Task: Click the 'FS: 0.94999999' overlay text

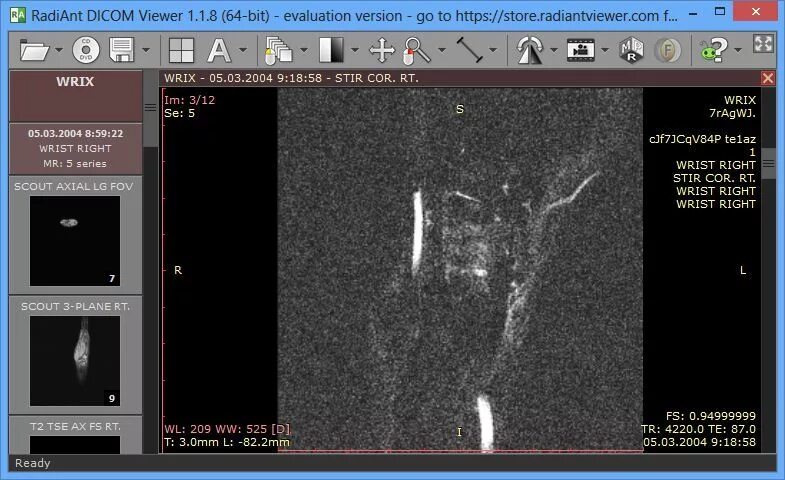Action: tap(711, 416)
